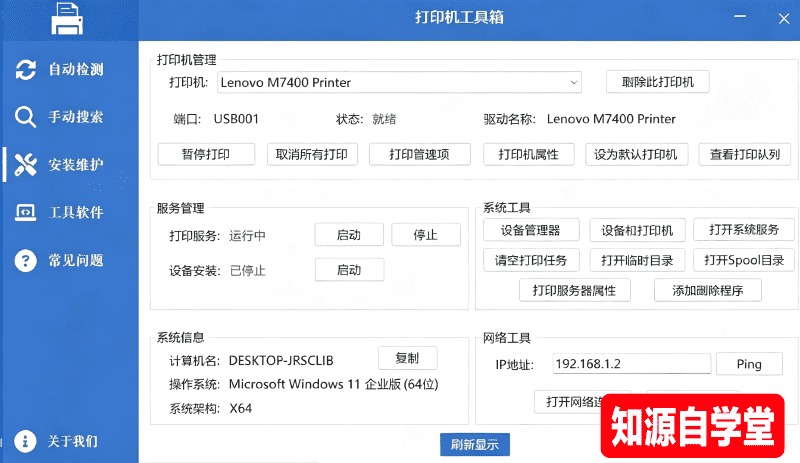Click 刷新显示 button

pos(474,444)
